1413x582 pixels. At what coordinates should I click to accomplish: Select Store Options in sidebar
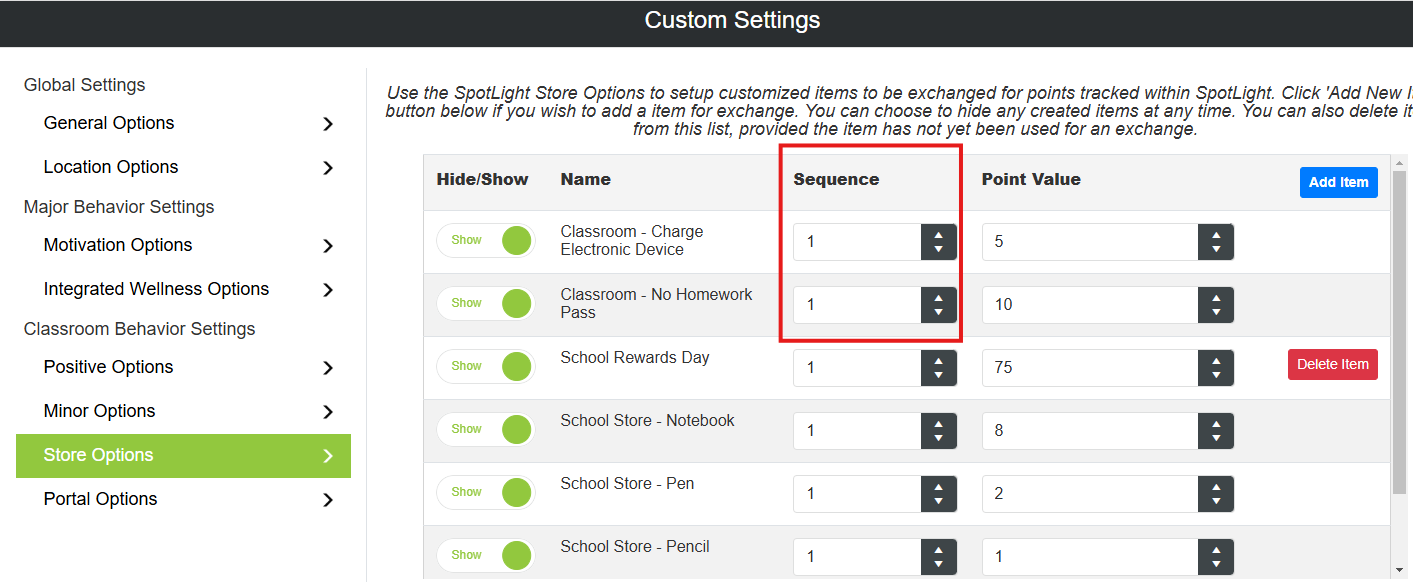[183, 456]
